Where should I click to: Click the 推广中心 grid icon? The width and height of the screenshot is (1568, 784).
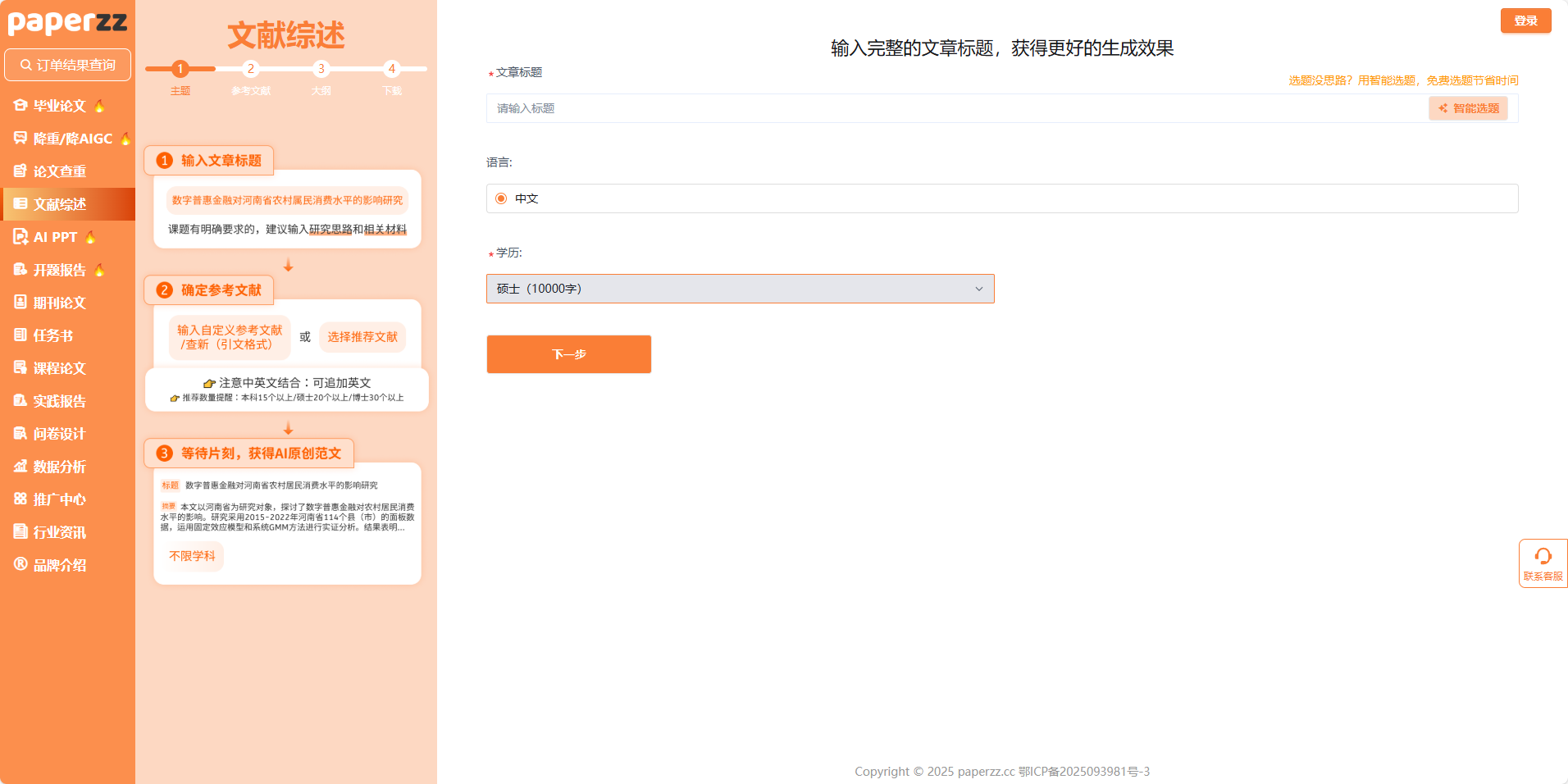[x=21, y=499]
